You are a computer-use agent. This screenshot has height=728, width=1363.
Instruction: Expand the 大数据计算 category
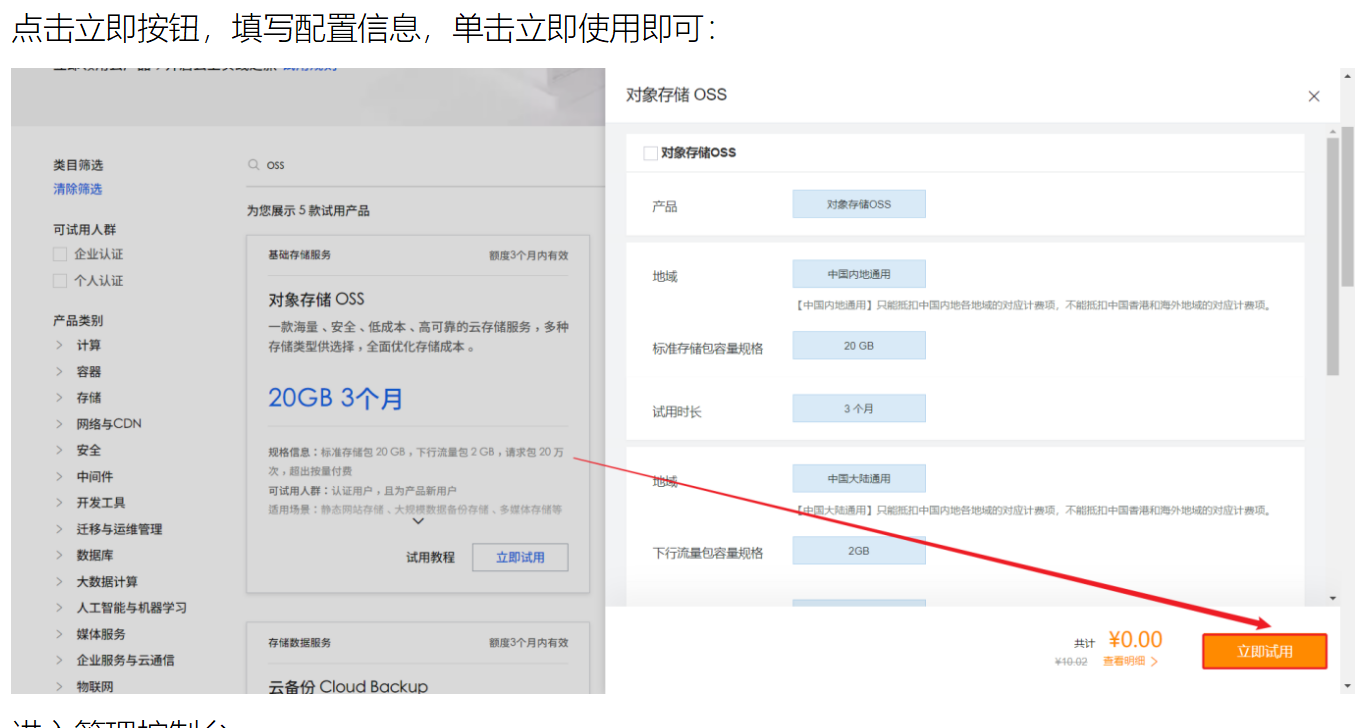pyautogui.click(x=59, y=581)
